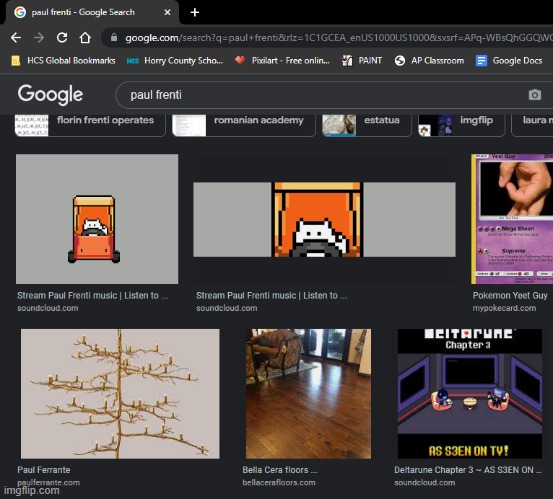Select the florin frenti operates chip
This screenshot has height=499, width=553.
(90, 125)
